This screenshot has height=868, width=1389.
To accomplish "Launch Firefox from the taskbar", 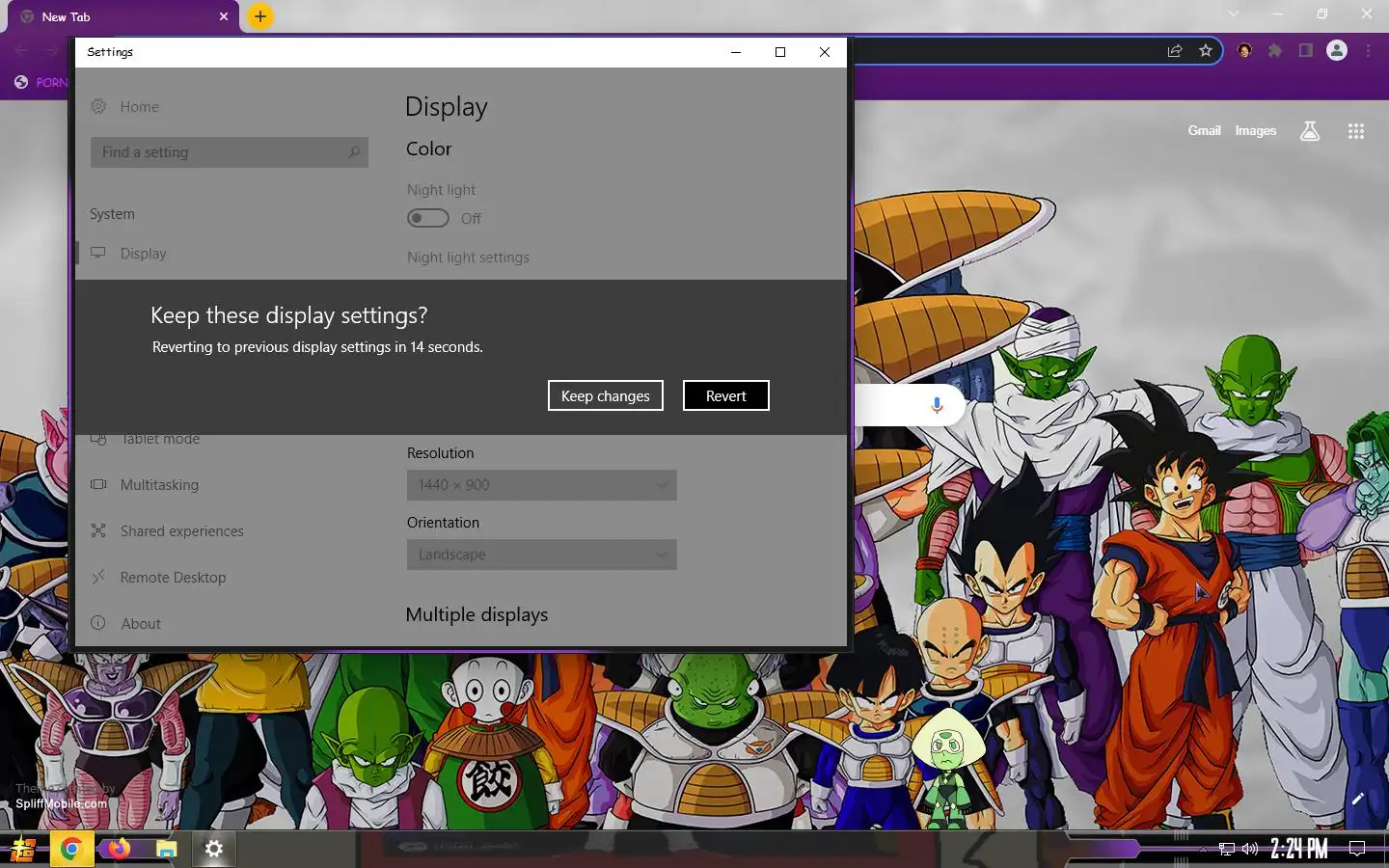I will 119,850.
